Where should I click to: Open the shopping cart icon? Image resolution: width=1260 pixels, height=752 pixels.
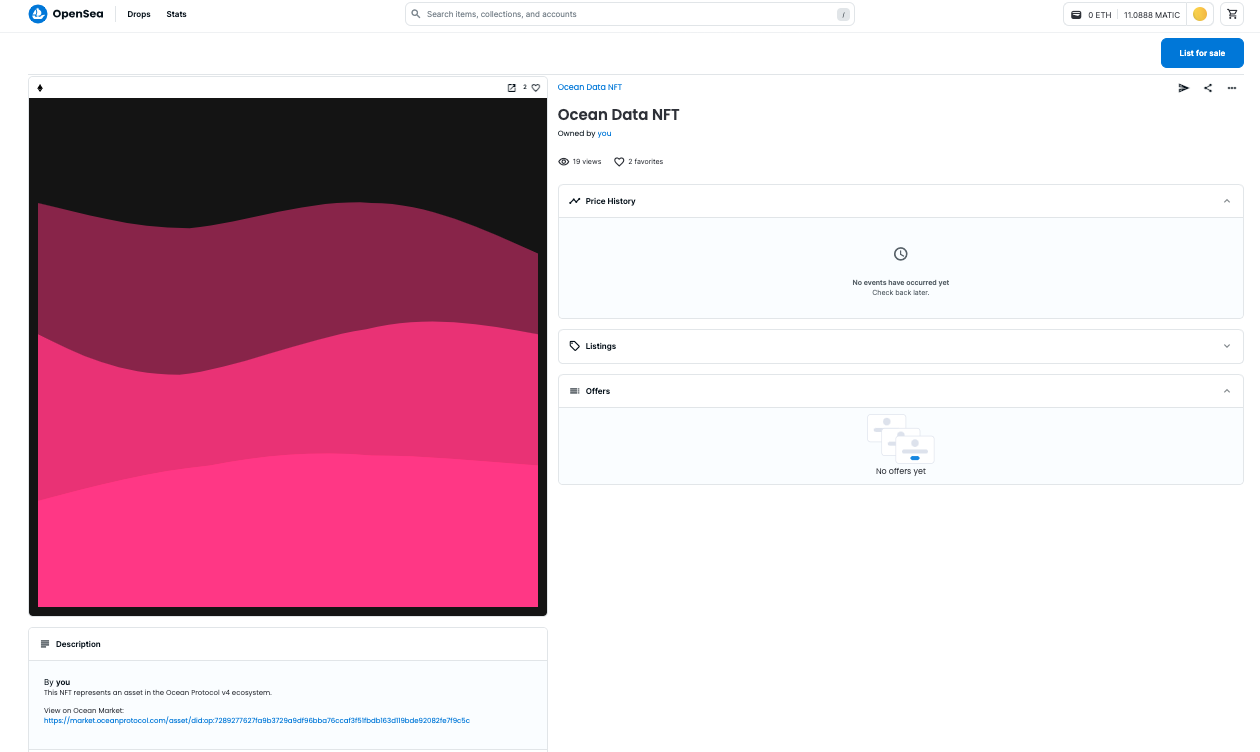1230,14
